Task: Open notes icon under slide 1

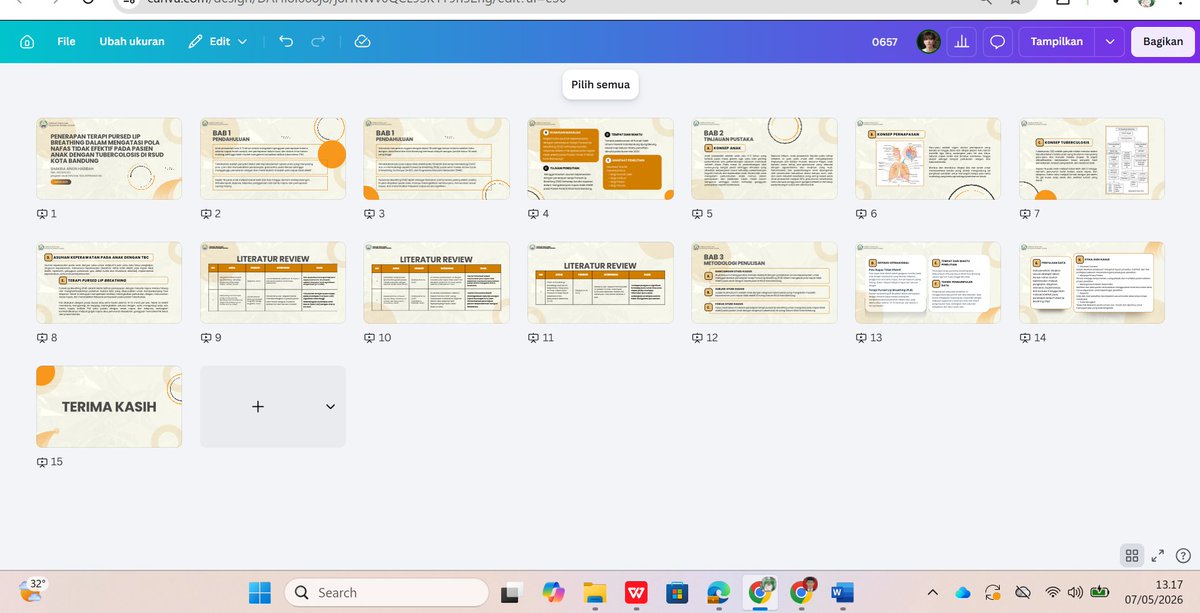Action: [x=42, y=214]
